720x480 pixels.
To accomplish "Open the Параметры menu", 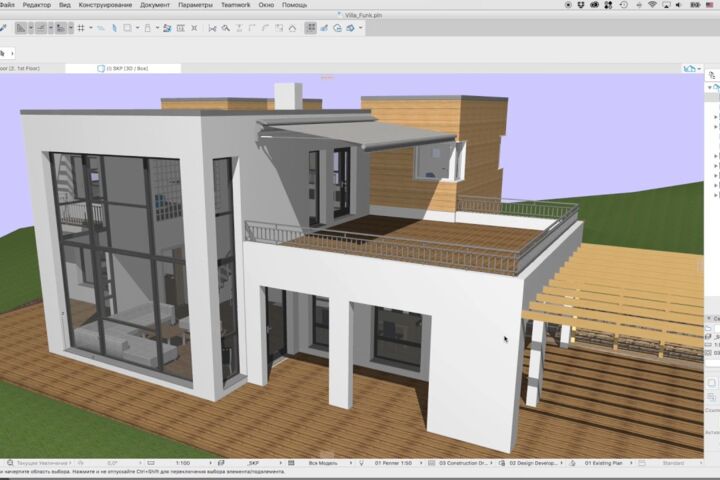I will 195,5.
